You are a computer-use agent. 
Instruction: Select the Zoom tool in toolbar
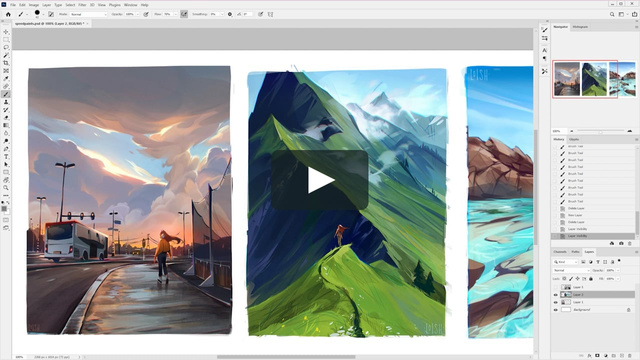[x=6, y=188]
